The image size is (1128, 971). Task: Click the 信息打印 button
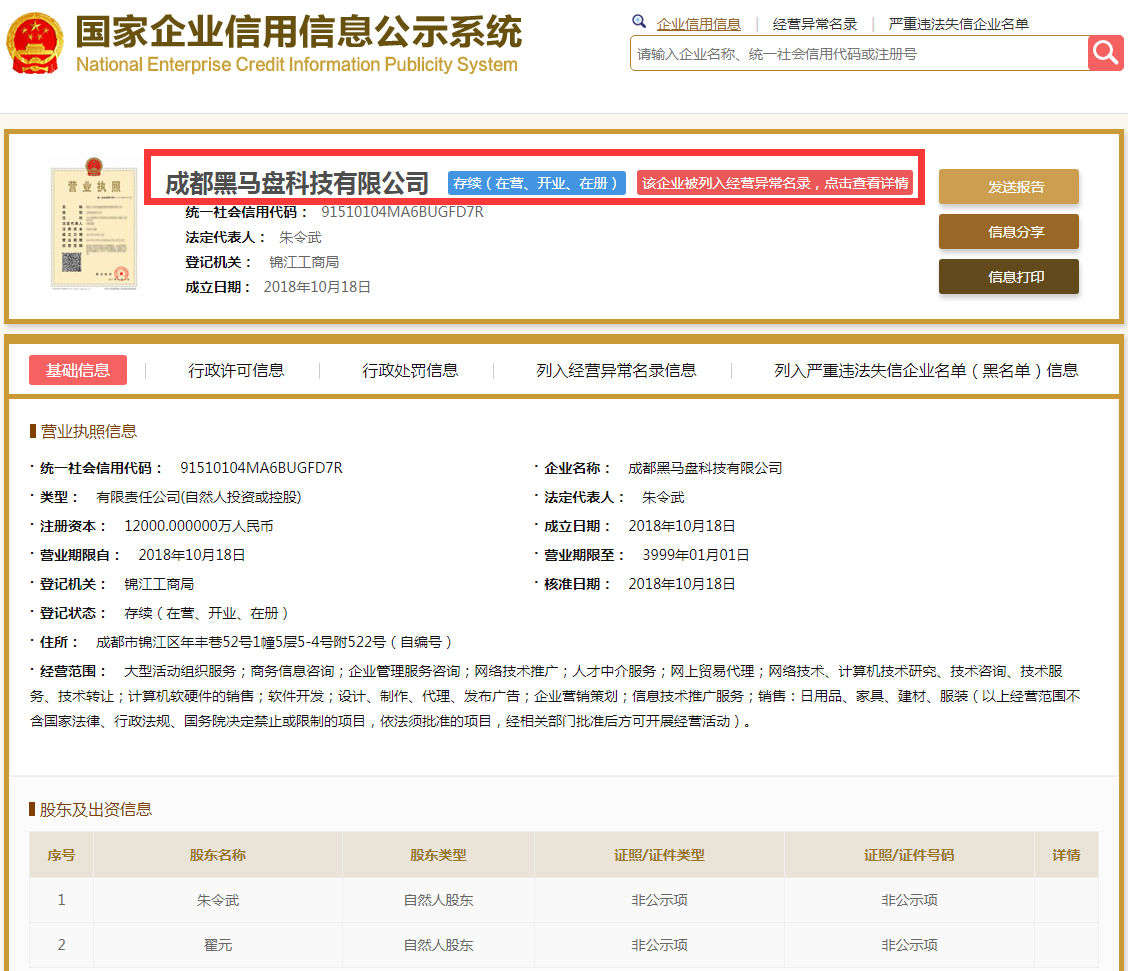(x=1008, y=277)
